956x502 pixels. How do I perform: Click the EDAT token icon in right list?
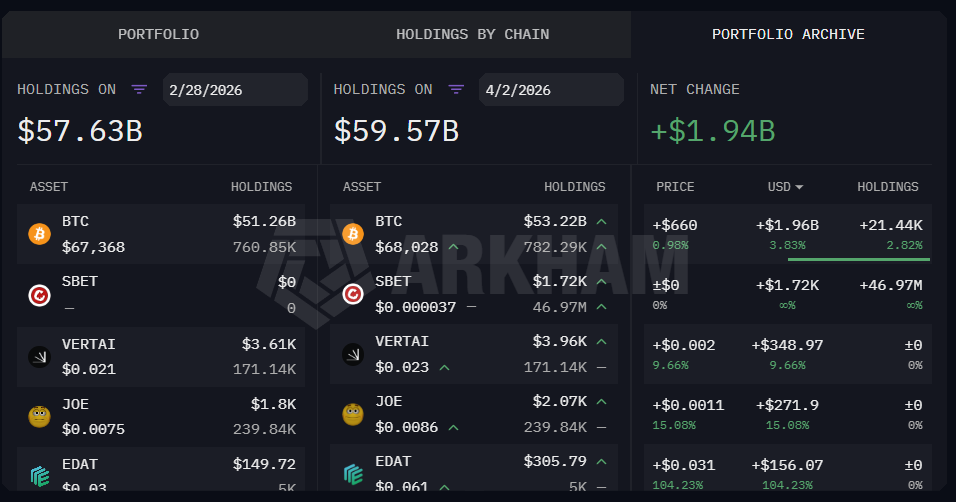[353, 474]
